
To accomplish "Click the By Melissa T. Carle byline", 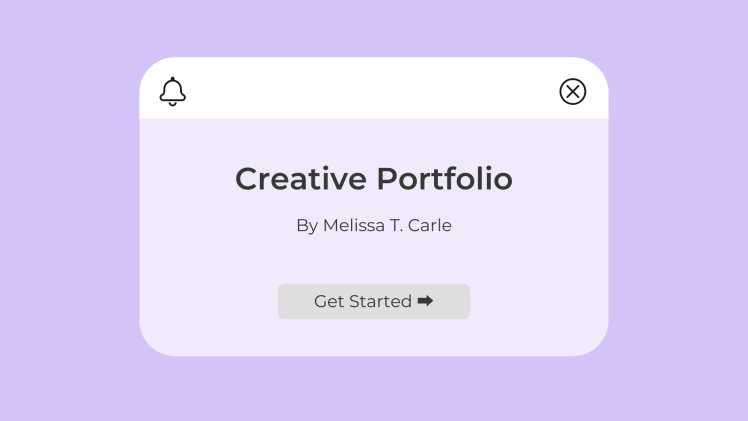I will [x=374, y=226].
